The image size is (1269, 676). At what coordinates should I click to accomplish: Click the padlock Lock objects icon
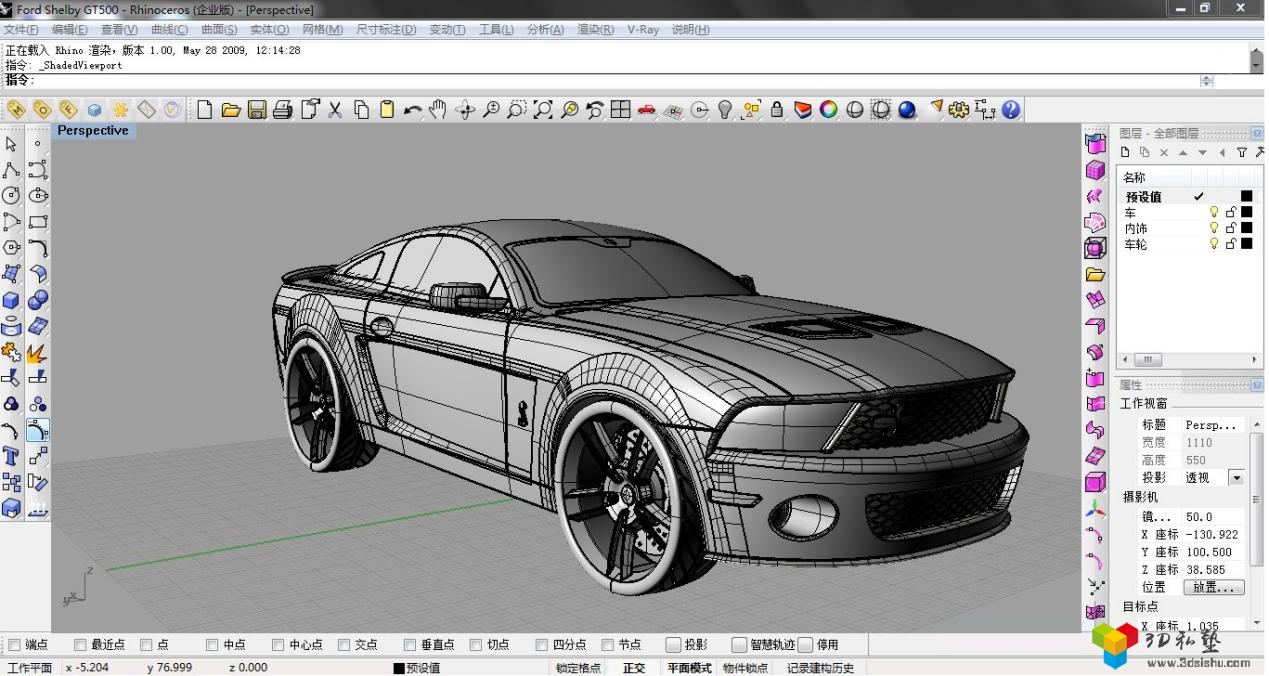(777, 110)
